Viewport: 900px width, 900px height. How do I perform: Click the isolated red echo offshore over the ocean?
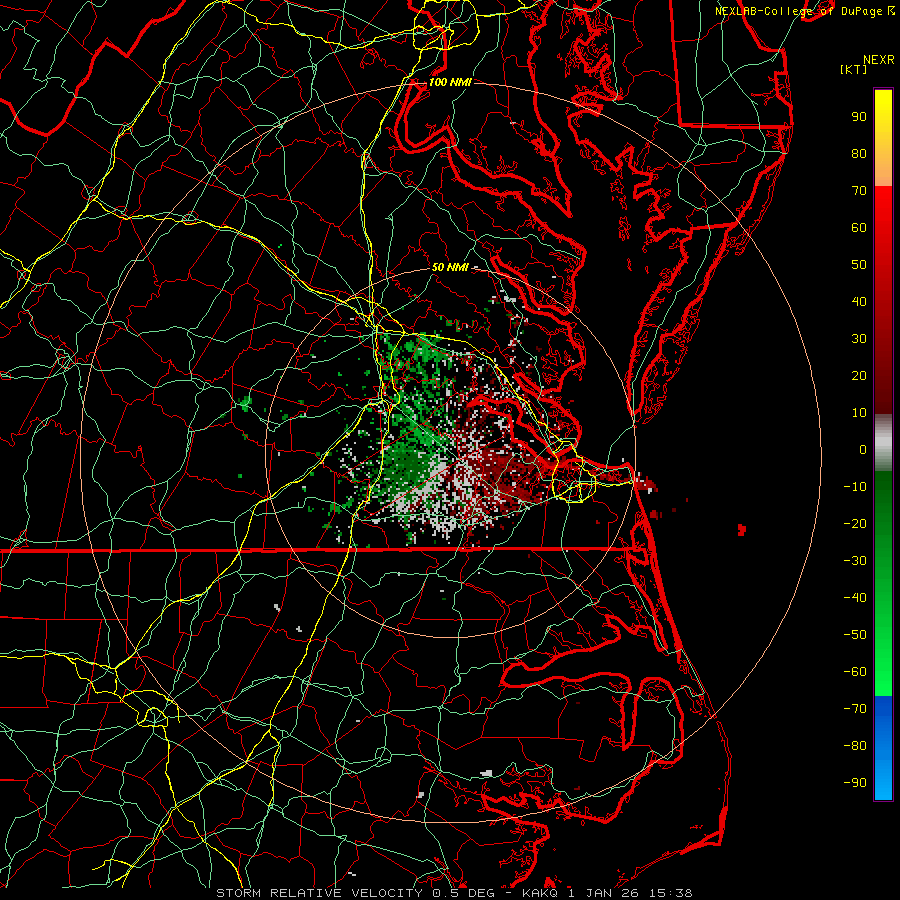pyautogui.click(x=742, y=529)
